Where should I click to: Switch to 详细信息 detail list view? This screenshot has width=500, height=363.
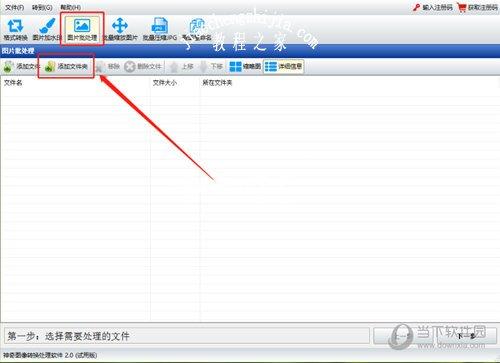click(x=283, y=67)
